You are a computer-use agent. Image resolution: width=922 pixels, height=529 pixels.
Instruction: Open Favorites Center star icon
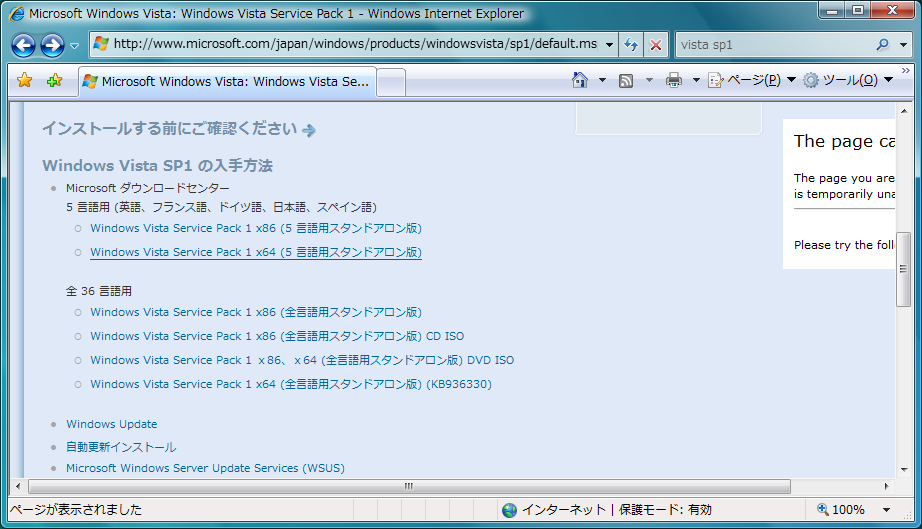tap(25, 80)
